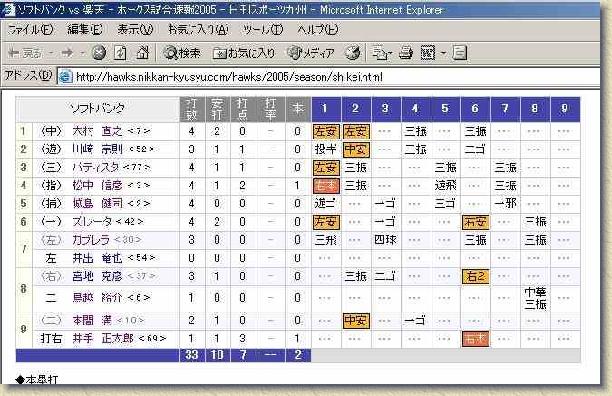Open the お気に入り(A) menu

(x=198, y=29)
